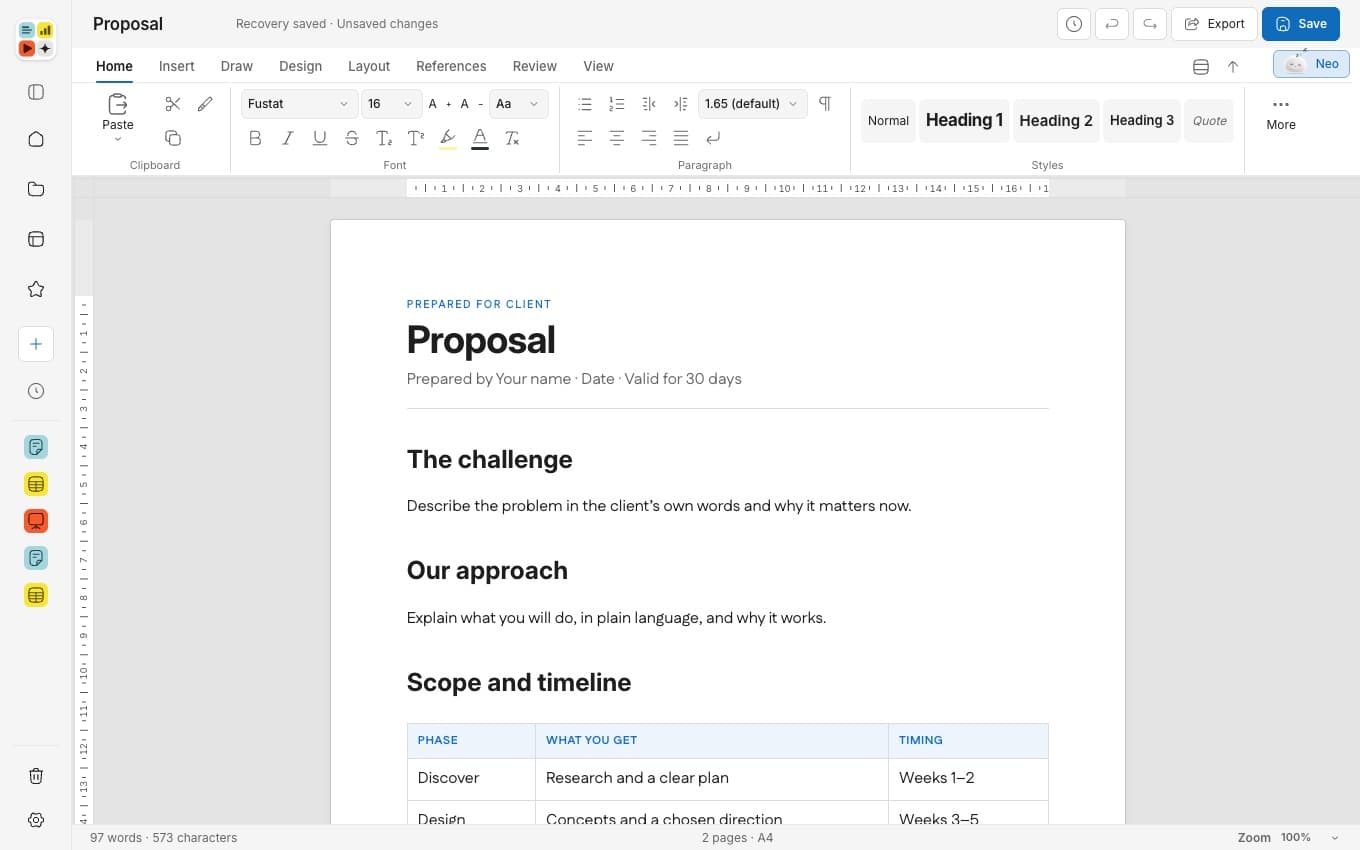Insert a numbered list
1360x850 pixels.
click(617, 104)
